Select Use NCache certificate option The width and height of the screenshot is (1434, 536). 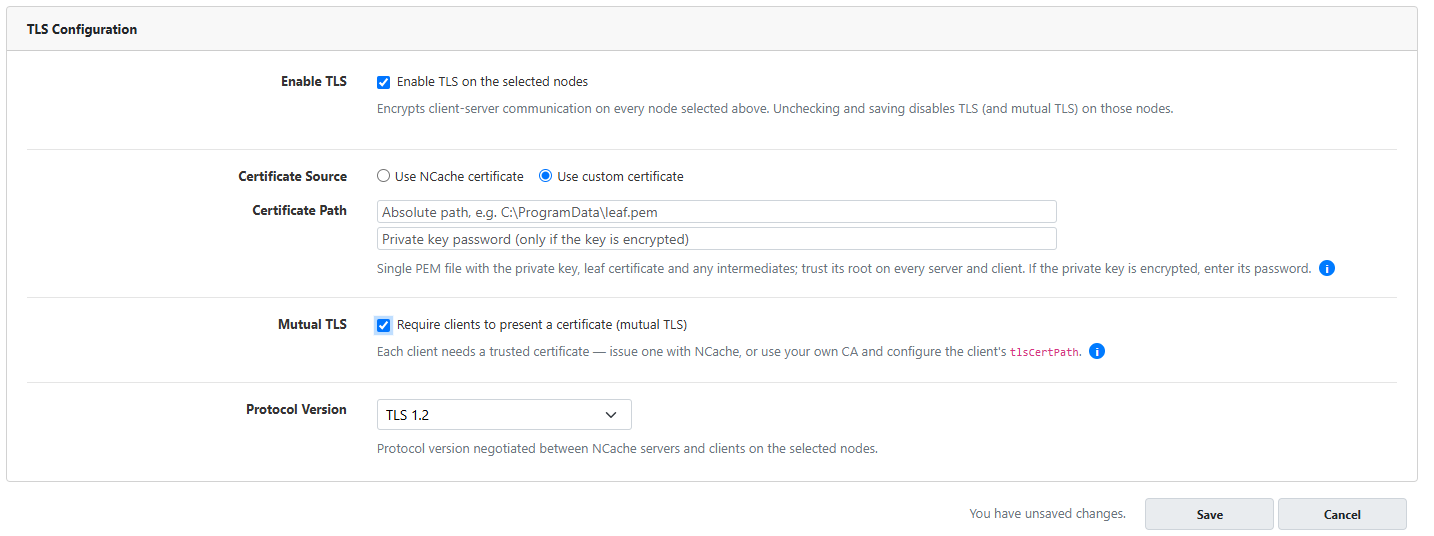tap(383, 176)
